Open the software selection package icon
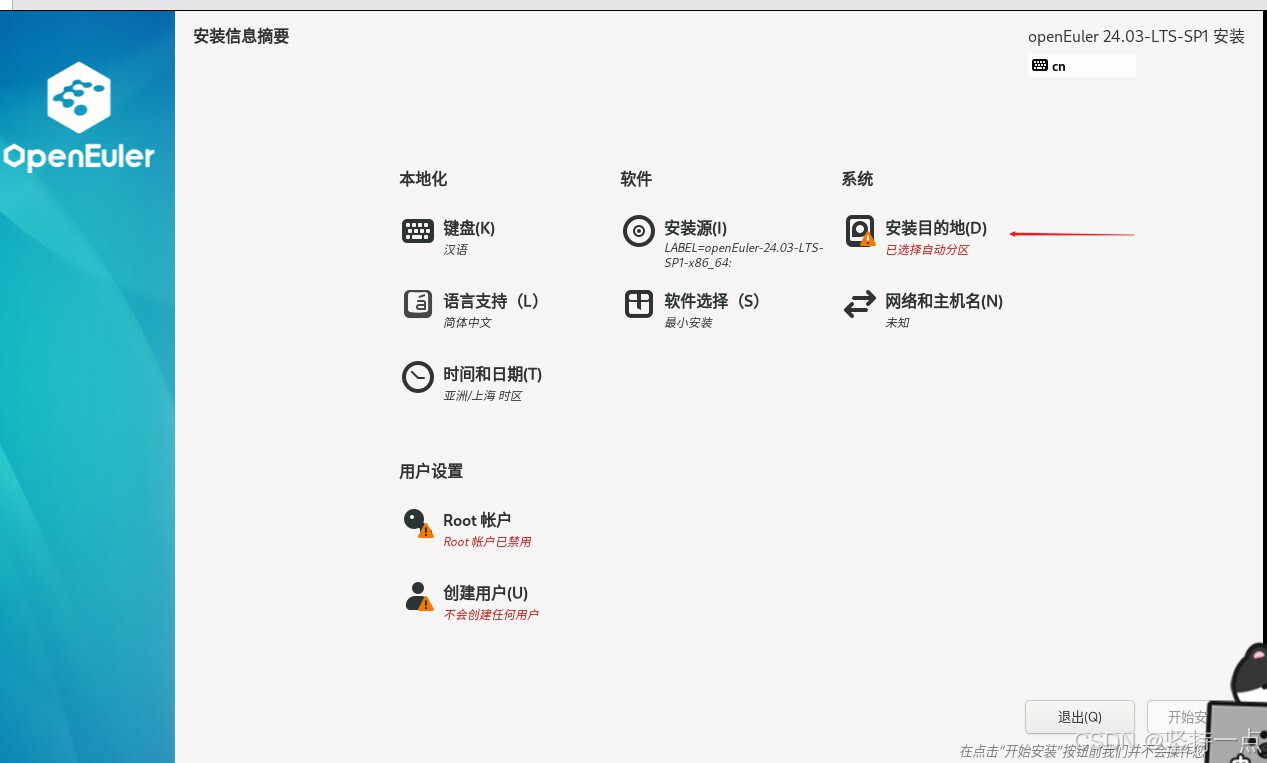The height and width of the screenshot is (763, 1267). pos(639,304)
